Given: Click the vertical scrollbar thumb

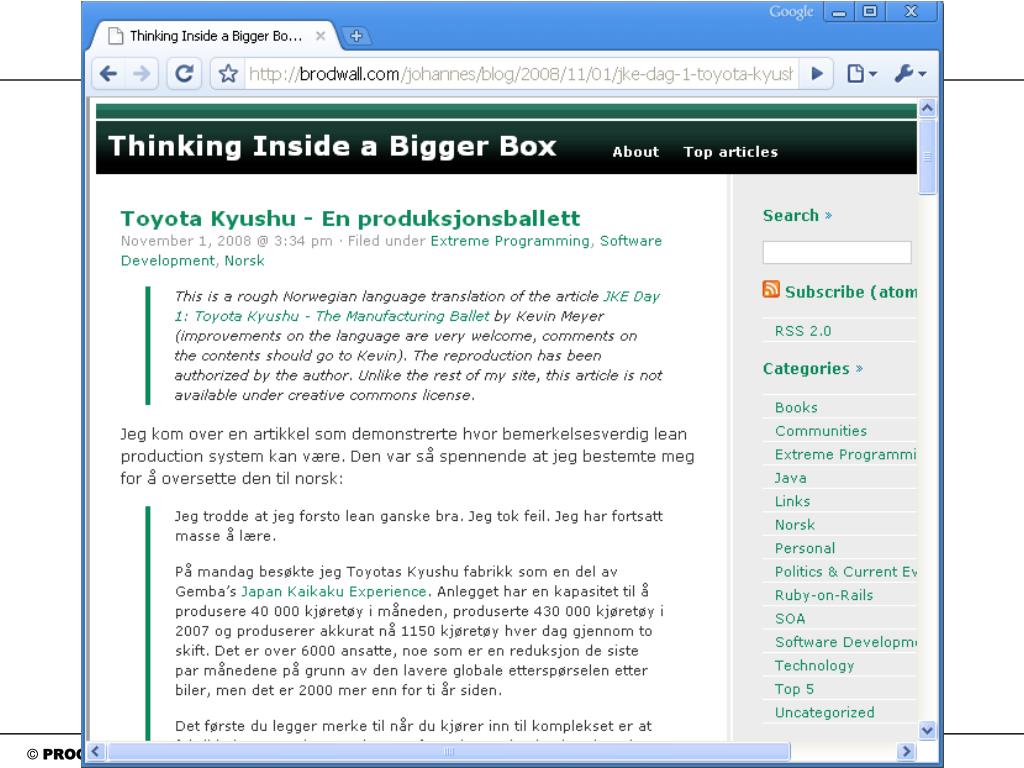Looking at the screenshot, I should pyautogui.click(x=927, y=157).
